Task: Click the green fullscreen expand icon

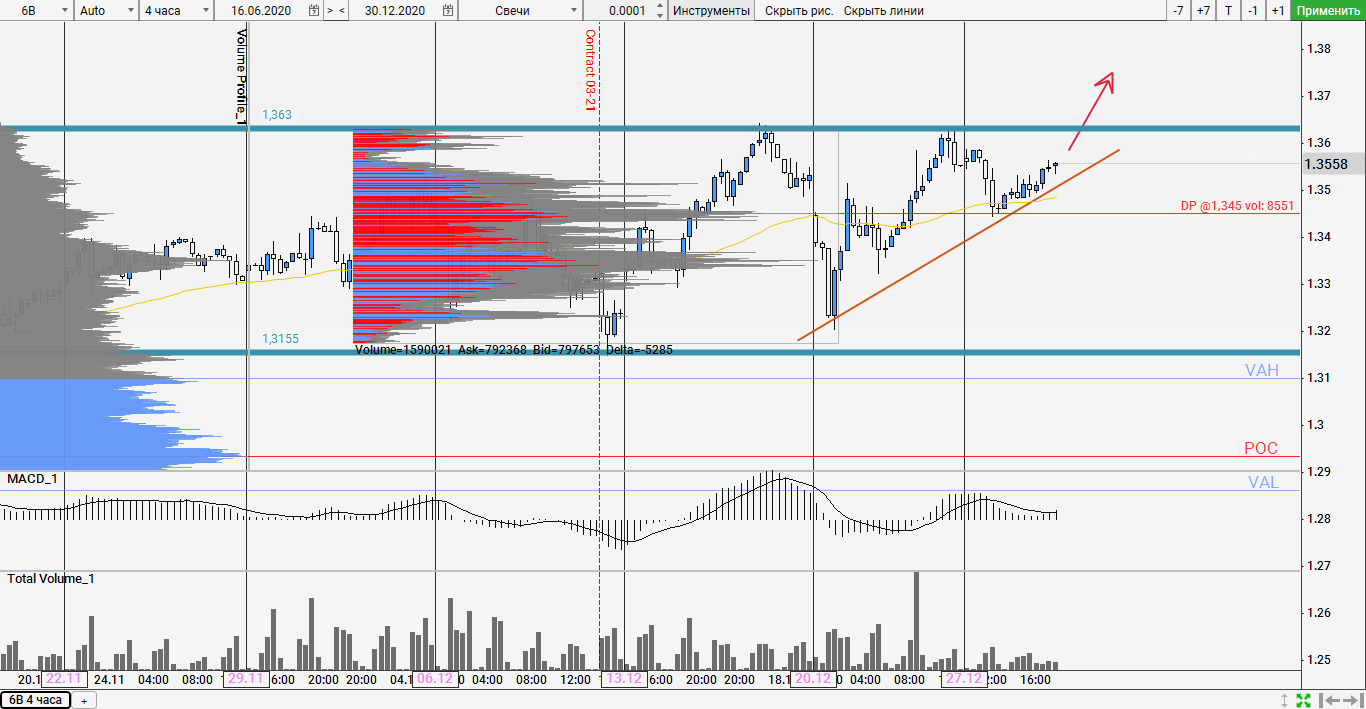Action: pyautogui.click(x=1303, y=700)
